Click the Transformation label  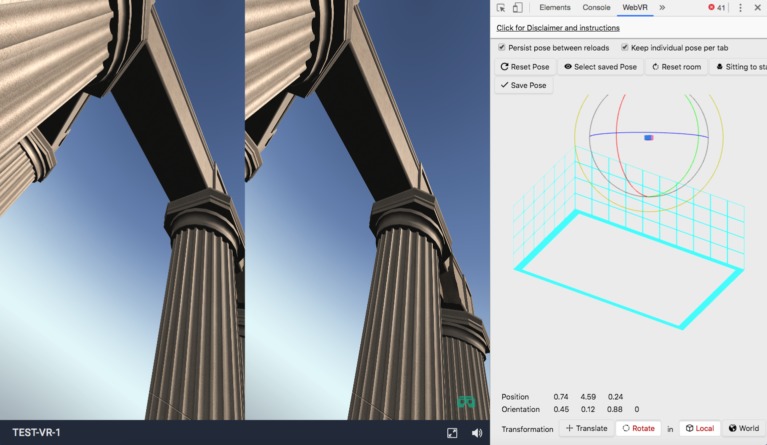pyautogui.click(x=527, y=429)
